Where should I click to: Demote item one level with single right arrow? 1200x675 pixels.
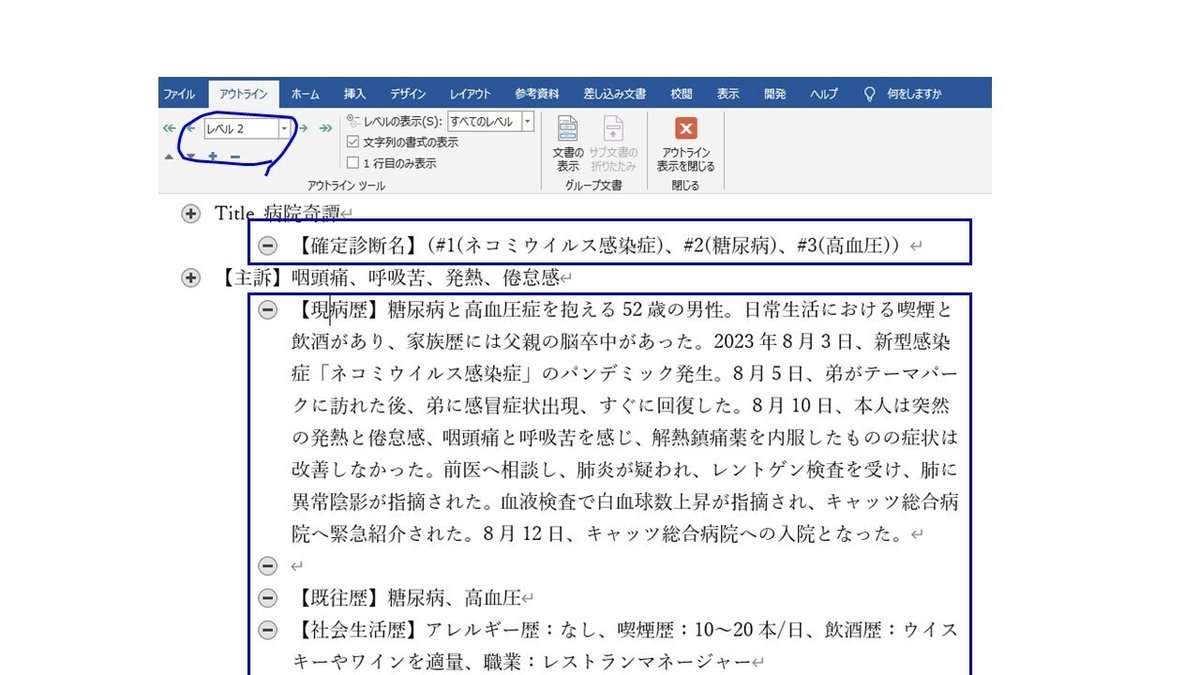click(x=303, y=128)
